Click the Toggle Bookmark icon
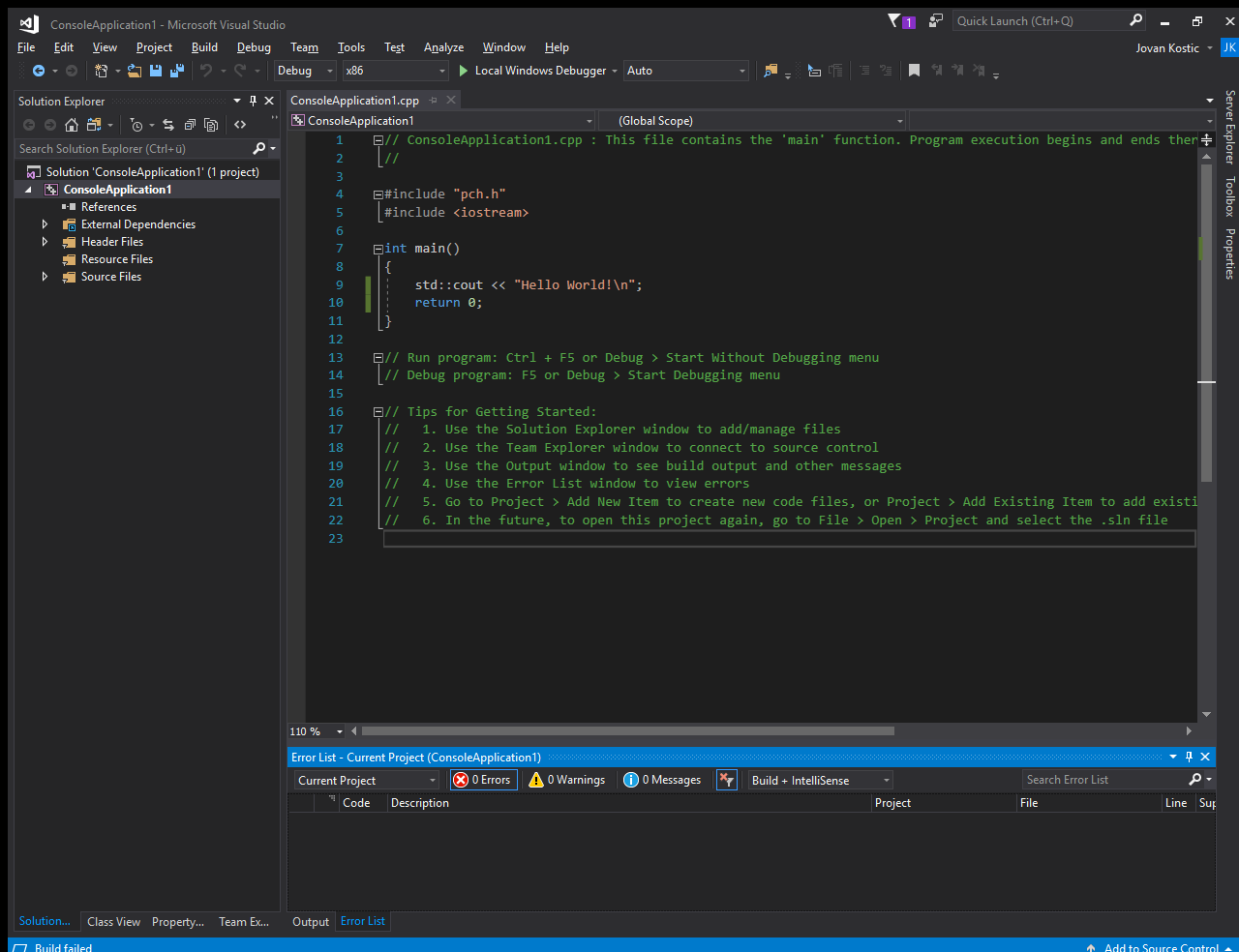The height and width of the screenshot is (952, 1239). point(914,71)
